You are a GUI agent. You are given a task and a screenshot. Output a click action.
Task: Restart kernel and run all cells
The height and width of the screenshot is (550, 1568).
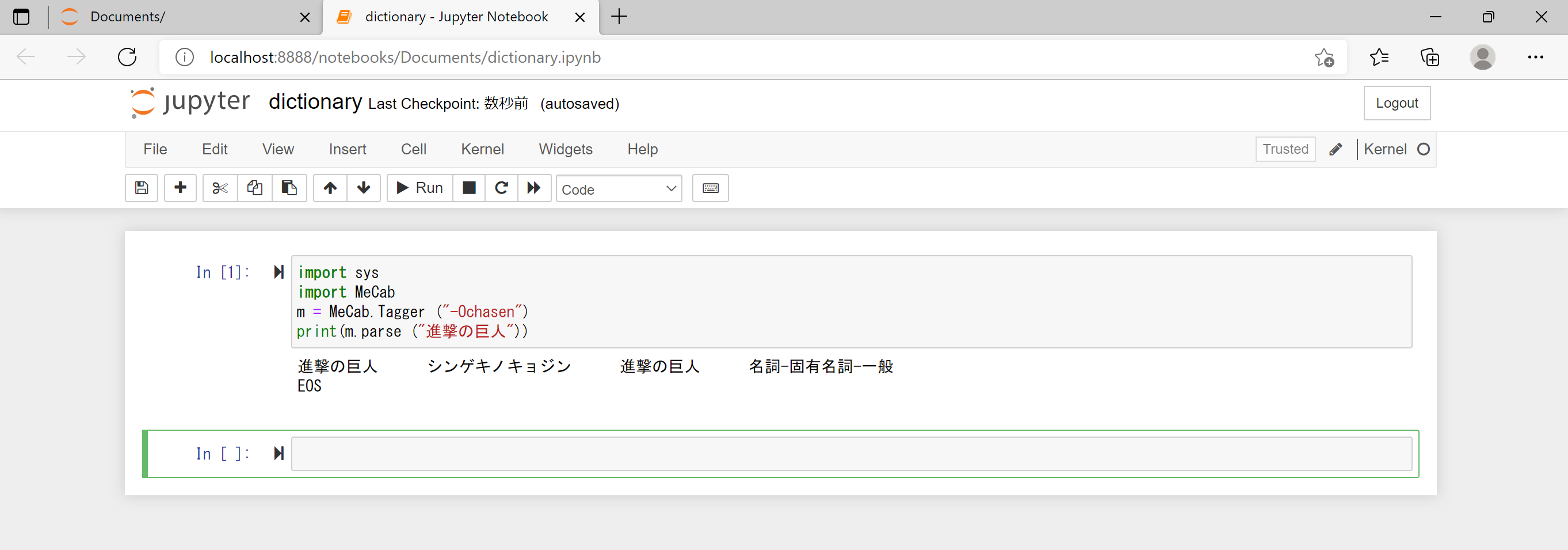(x=534, y=188)
